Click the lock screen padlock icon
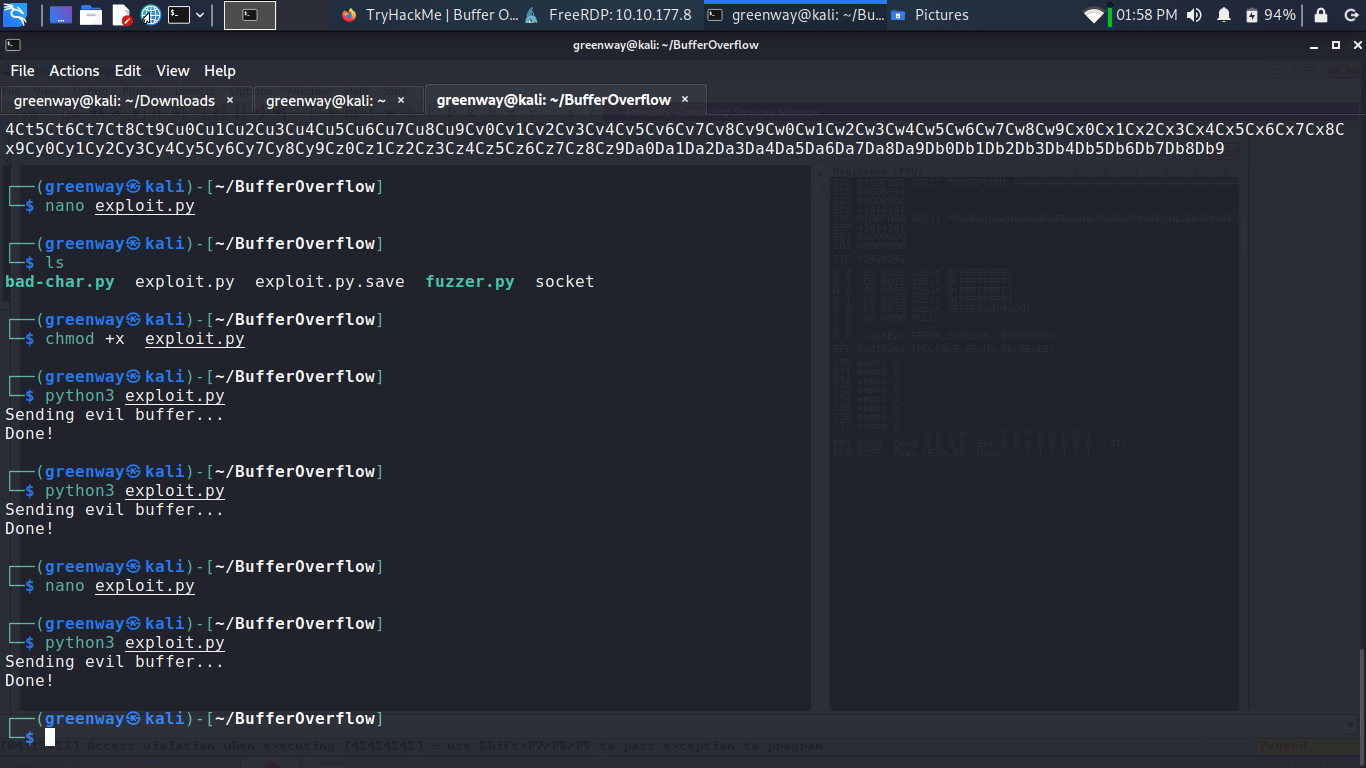The height and width of the screenshot is (768, 1366). pyautogui.click(x=1321, y=15)
